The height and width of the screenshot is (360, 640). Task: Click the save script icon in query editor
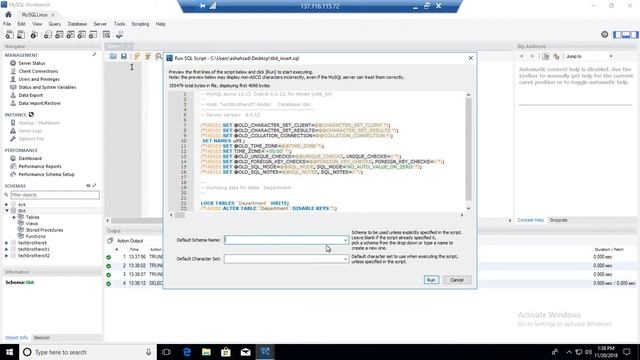tap(124, 56)
